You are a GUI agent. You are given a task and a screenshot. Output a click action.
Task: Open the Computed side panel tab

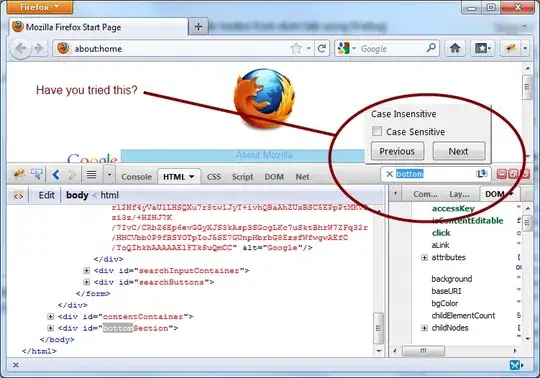[425, 194]
